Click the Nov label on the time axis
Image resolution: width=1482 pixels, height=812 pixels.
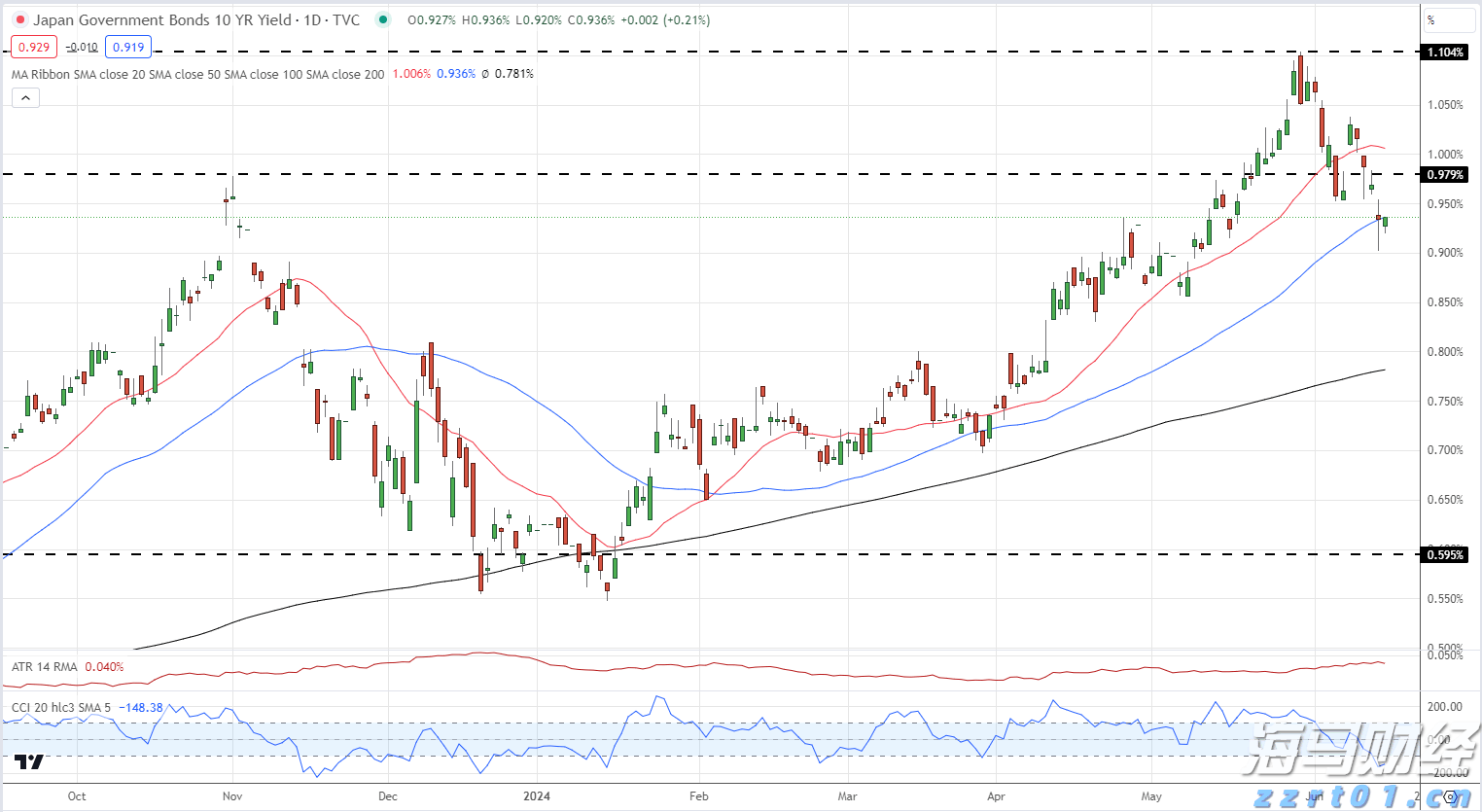[232, 796]
